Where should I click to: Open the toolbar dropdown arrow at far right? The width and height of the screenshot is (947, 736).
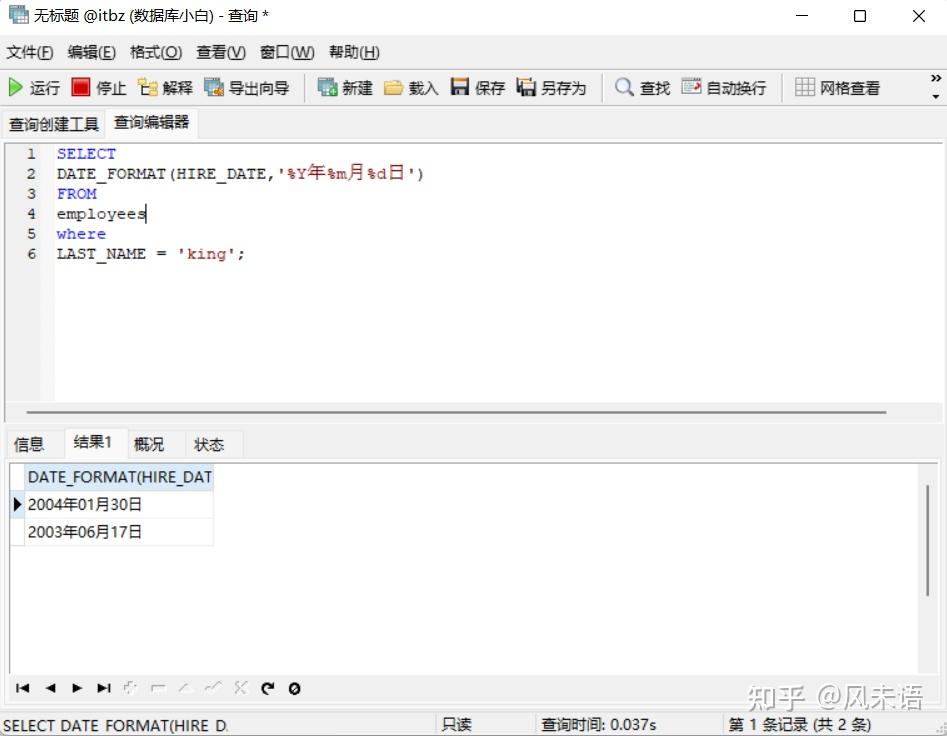[x=936, y=95]
